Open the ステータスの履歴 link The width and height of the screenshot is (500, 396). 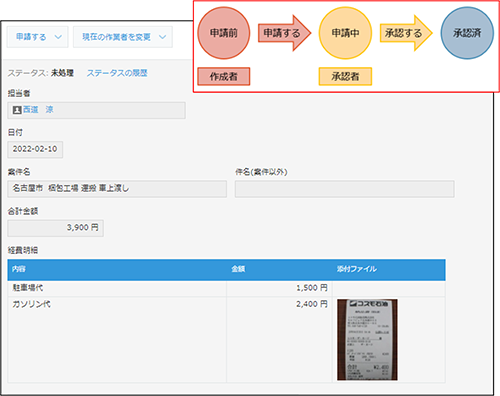[117, 73]
